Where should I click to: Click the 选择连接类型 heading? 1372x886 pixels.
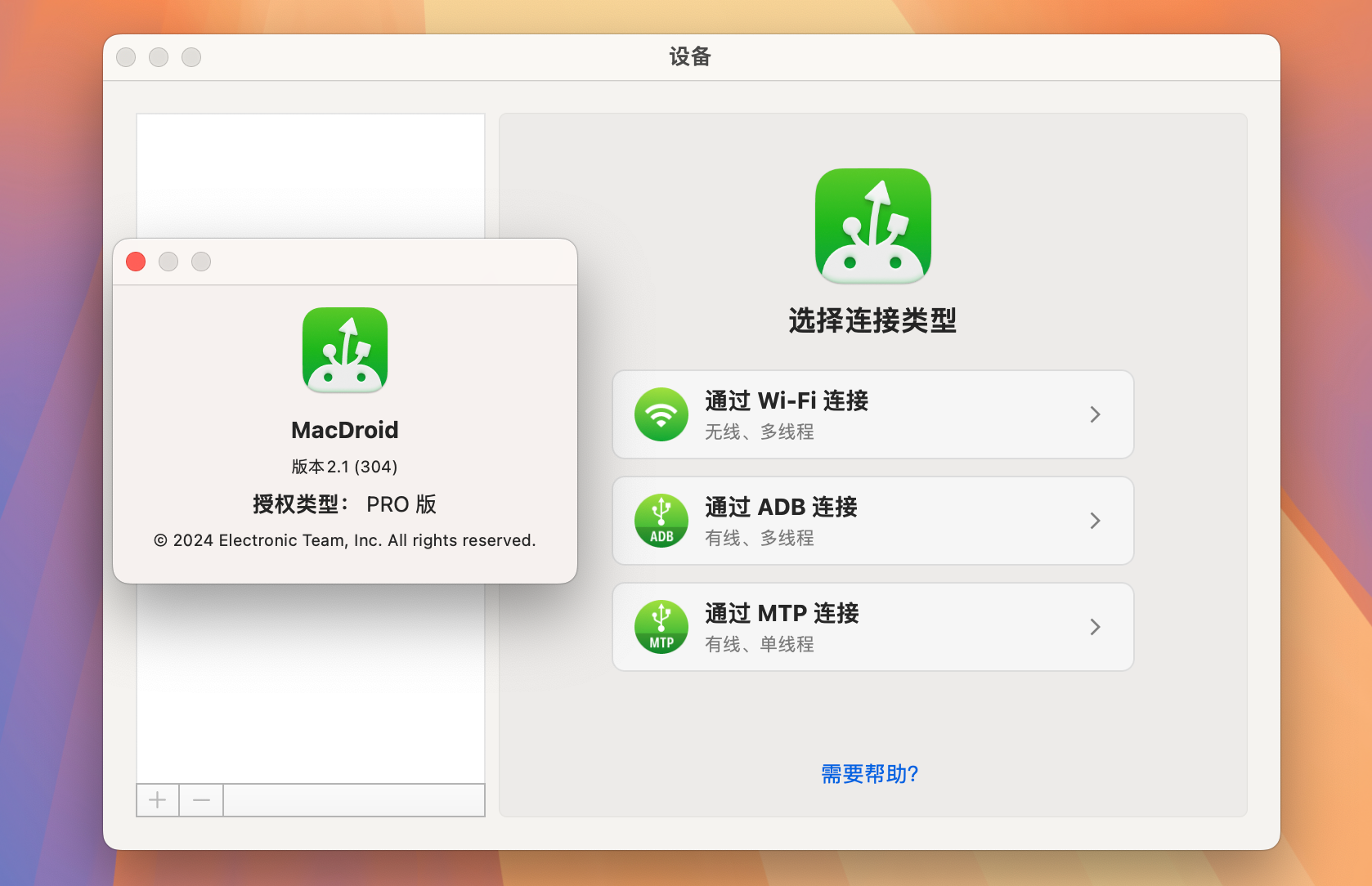(872, 320)
